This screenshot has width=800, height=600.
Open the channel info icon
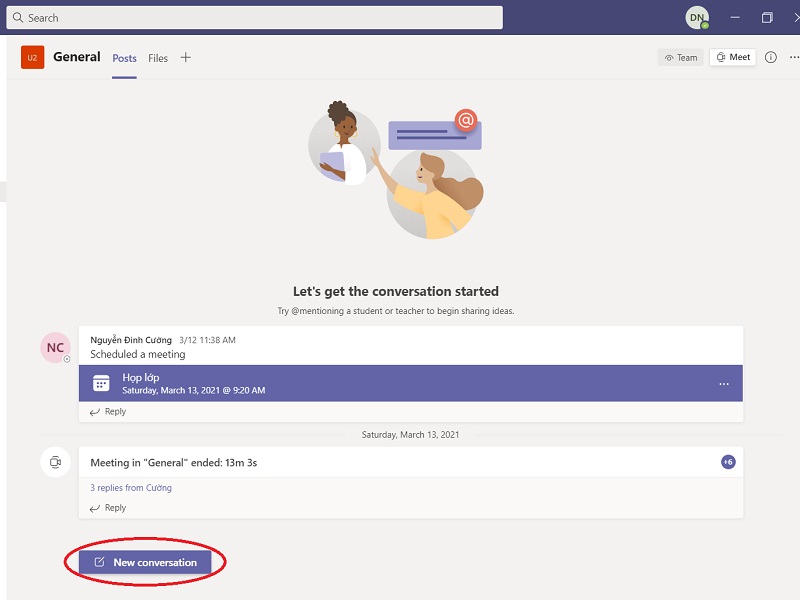click(770, 58)
